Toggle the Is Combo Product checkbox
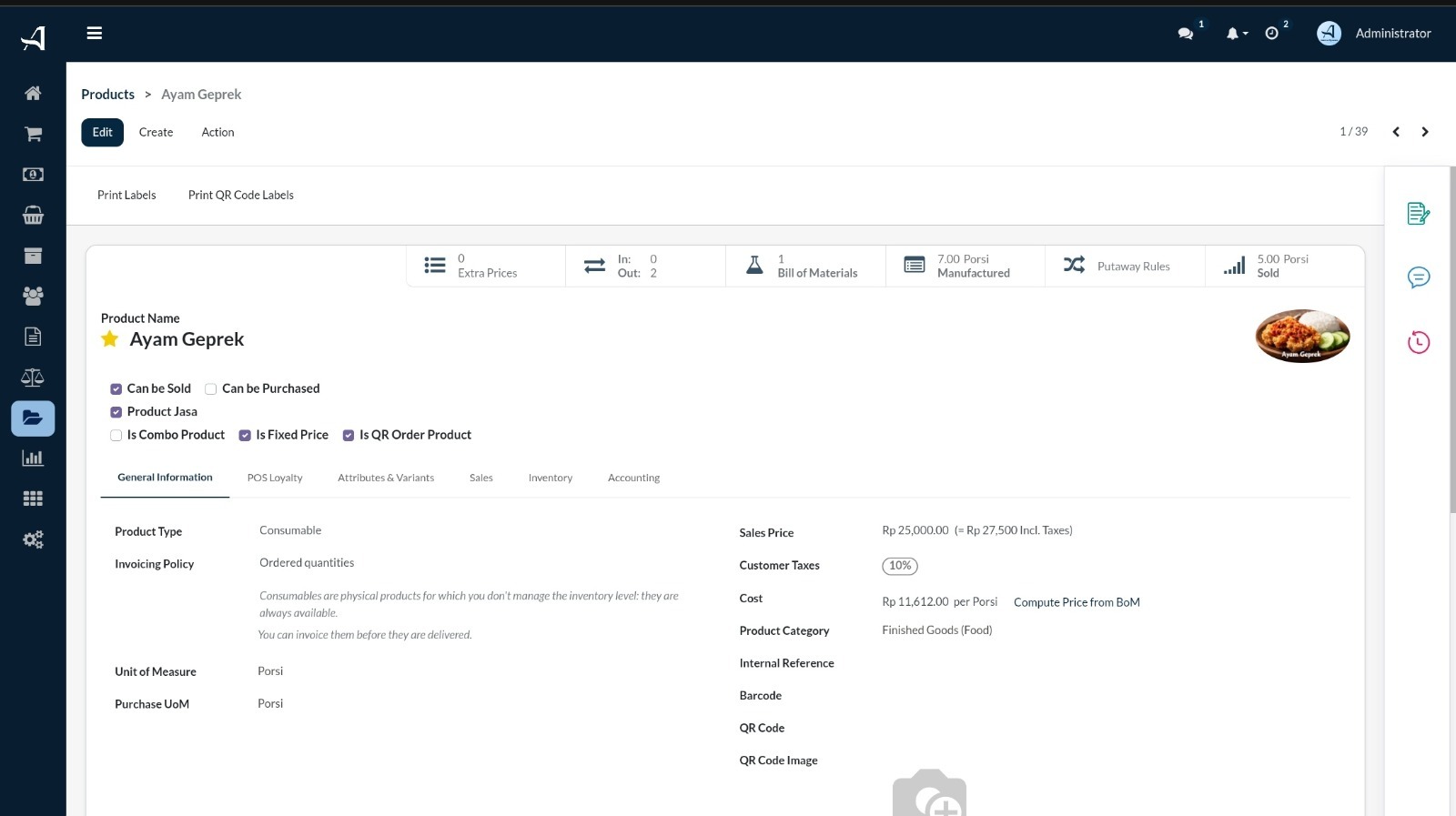This screenshot has width=1456, height=816. coord(116,436)
